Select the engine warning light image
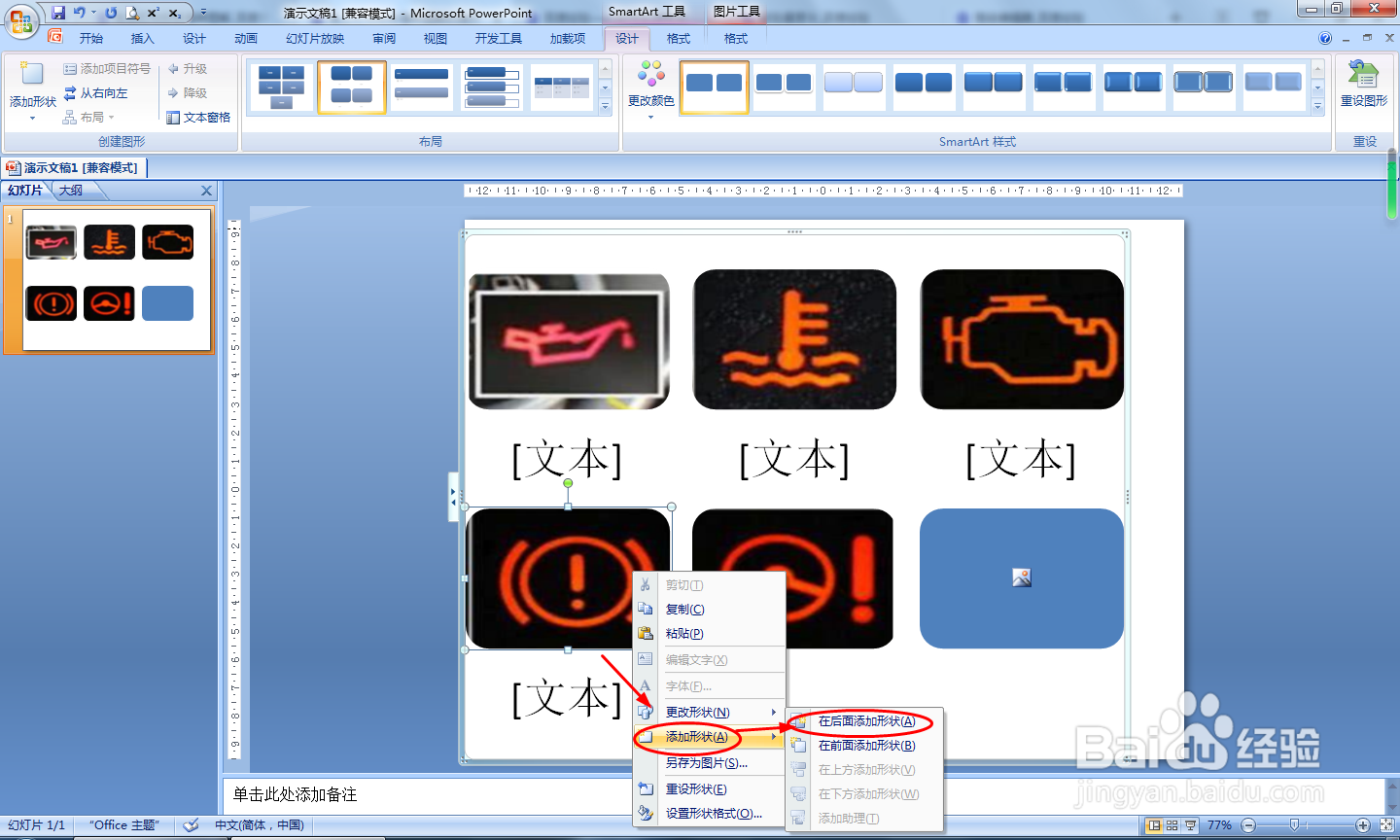The width and height of the screenshot is (1400, 840). (1022, 339)
